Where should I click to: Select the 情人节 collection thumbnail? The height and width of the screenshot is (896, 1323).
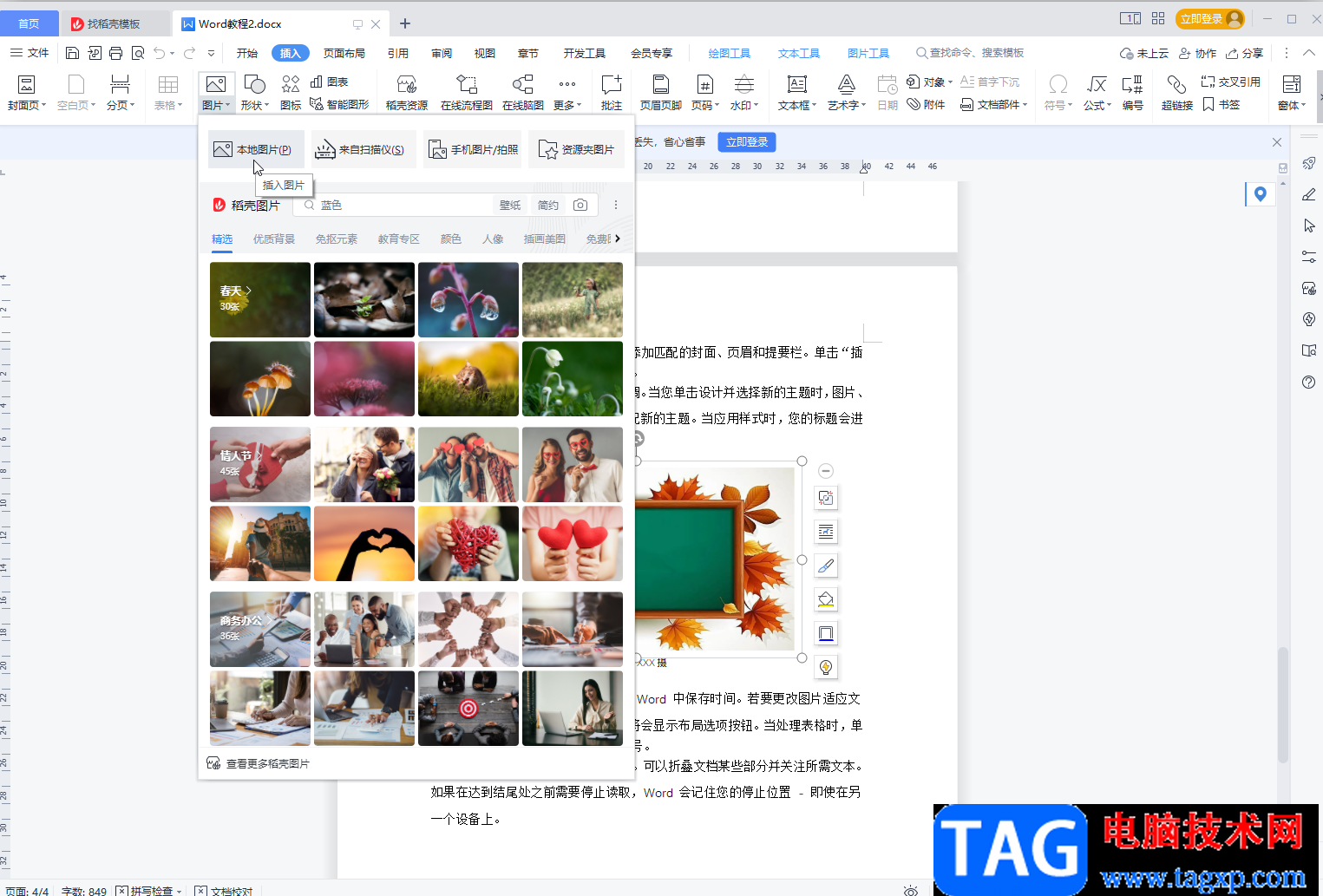point(260,464)
